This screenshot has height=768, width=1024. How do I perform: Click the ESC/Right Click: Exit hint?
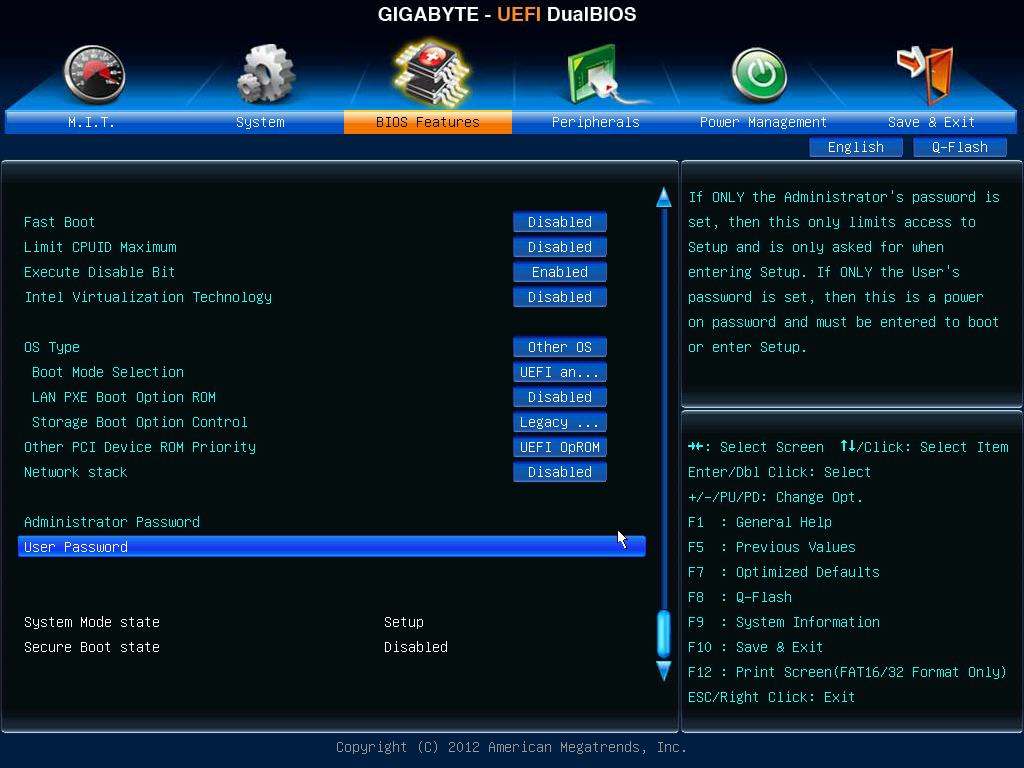(x=771, y=697)
